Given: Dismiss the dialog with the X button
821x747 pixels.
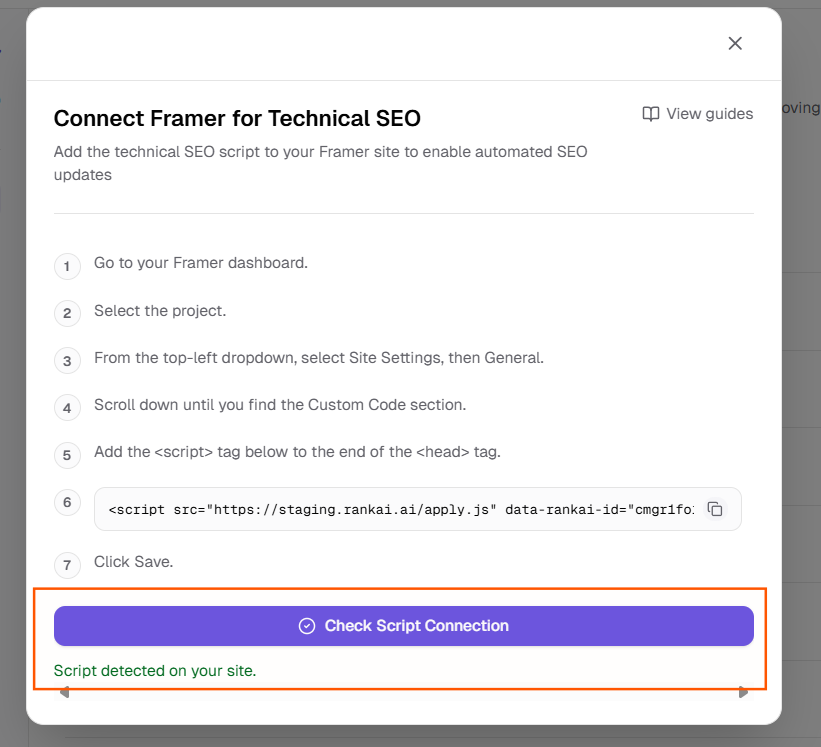Looking at the screenshot, I should pyautogui.click(x=735, y=43).
